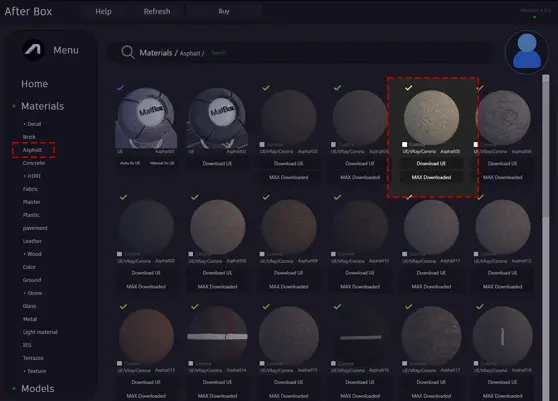Tick the Corona checkbox under Asphalt03
558x401 pixels.
tap(262, 144)
